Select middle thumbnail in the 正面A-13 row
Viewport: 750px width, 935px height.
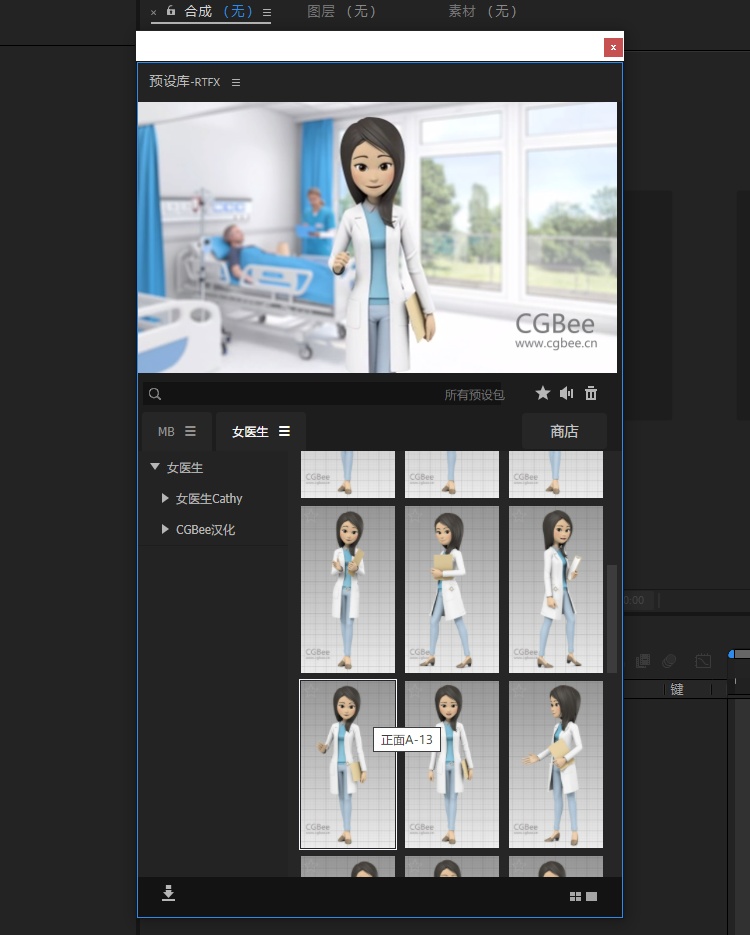pos(452,764)
